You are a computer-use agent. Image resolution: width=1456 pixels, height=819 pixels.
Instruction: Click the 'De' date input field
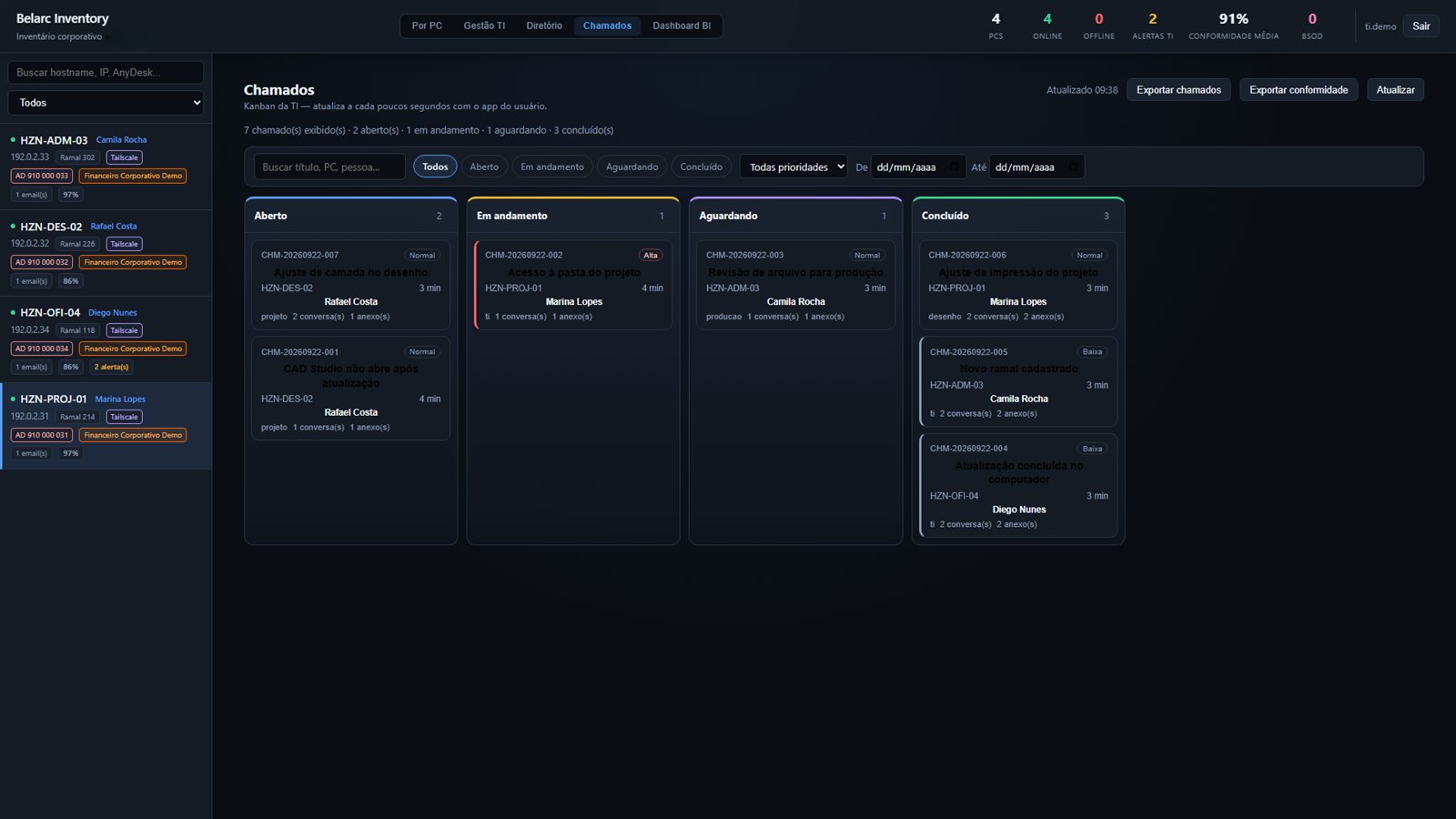coord(918,167)
